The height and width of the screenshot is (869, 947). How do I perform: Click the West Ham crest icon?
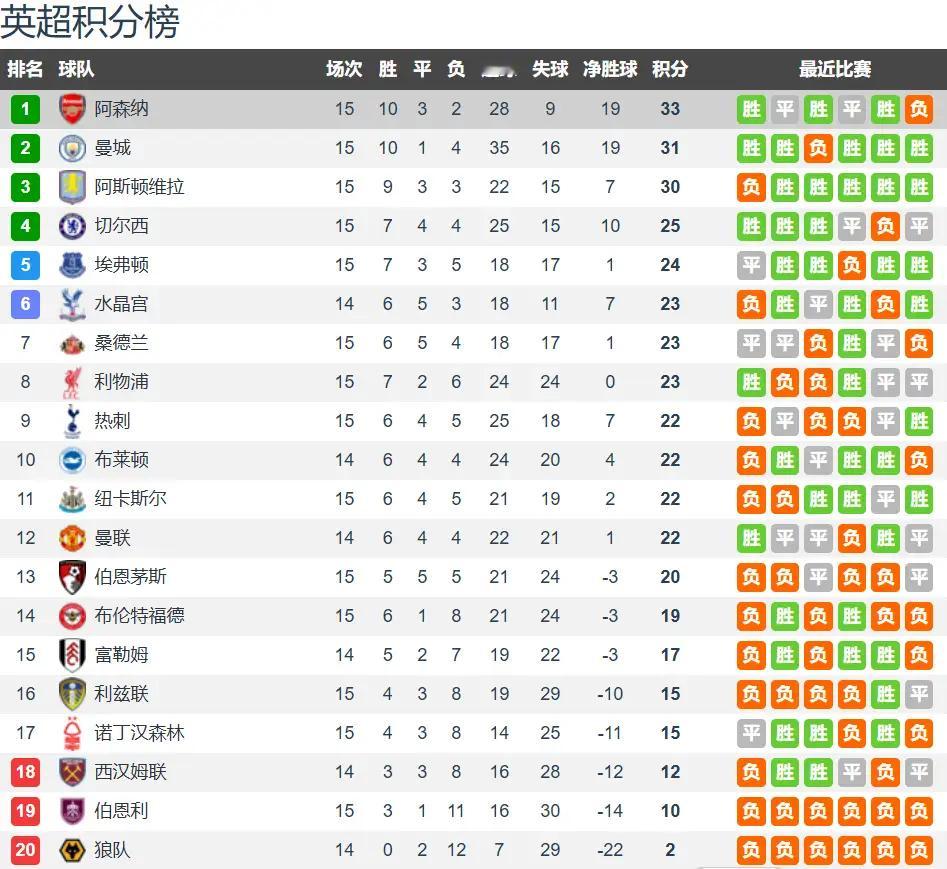click(x=72, y=772)
